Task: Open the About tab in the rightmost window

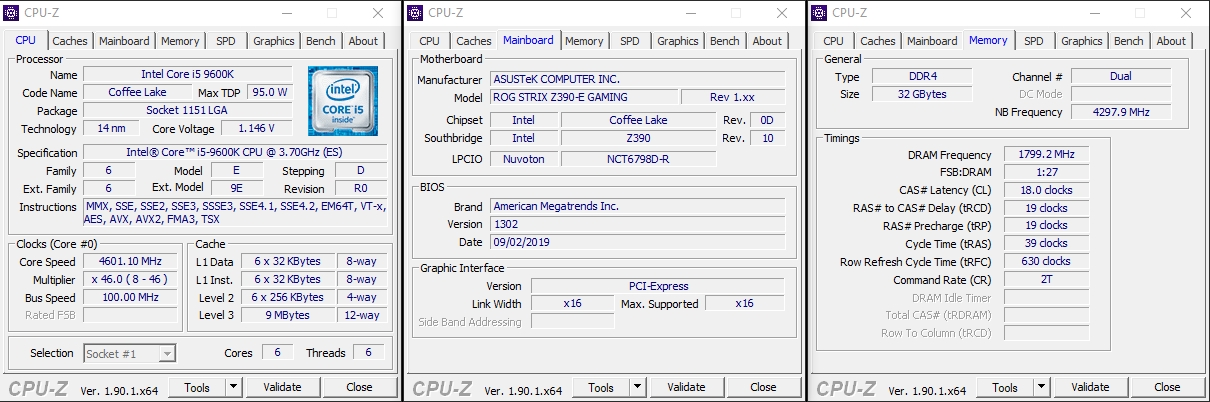Action: [x=1171, y=41]
